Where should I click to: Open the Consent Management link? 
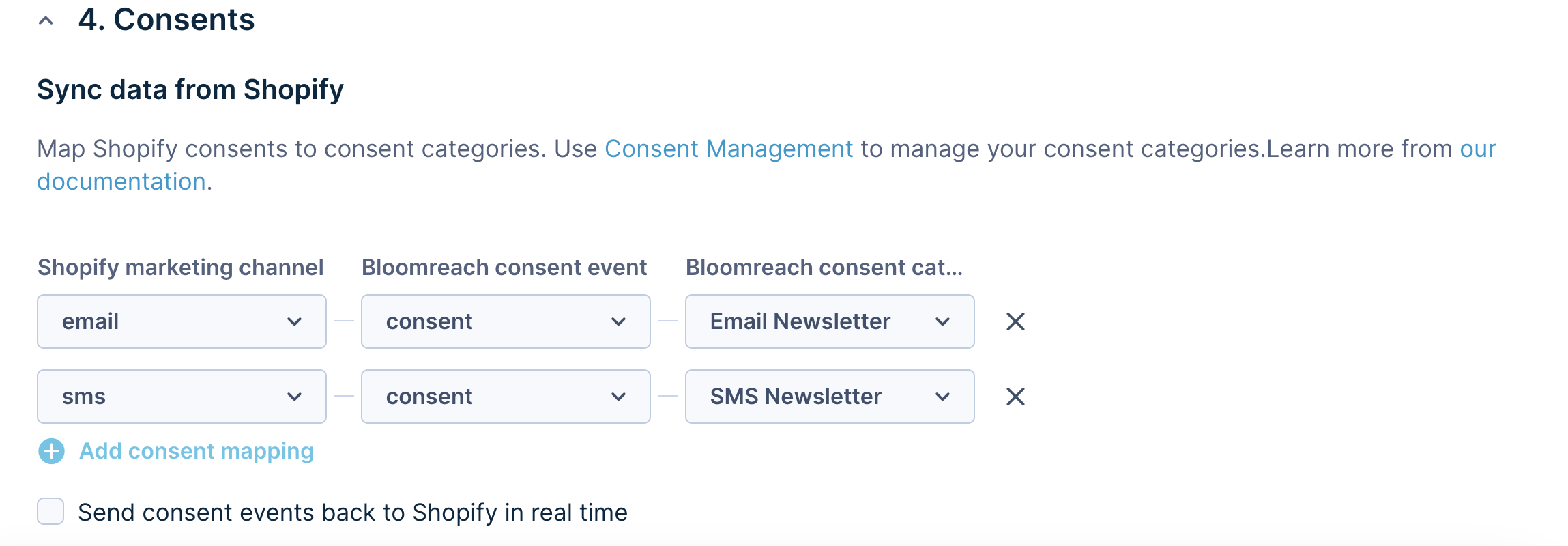click(729, 149)
